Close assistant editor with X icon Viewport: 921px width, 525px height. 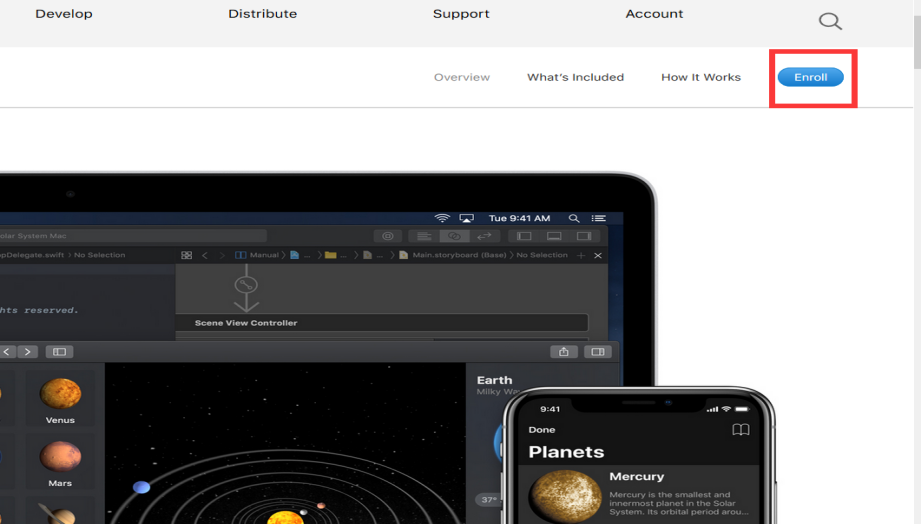pyautogui.click(x=598, y=255)
